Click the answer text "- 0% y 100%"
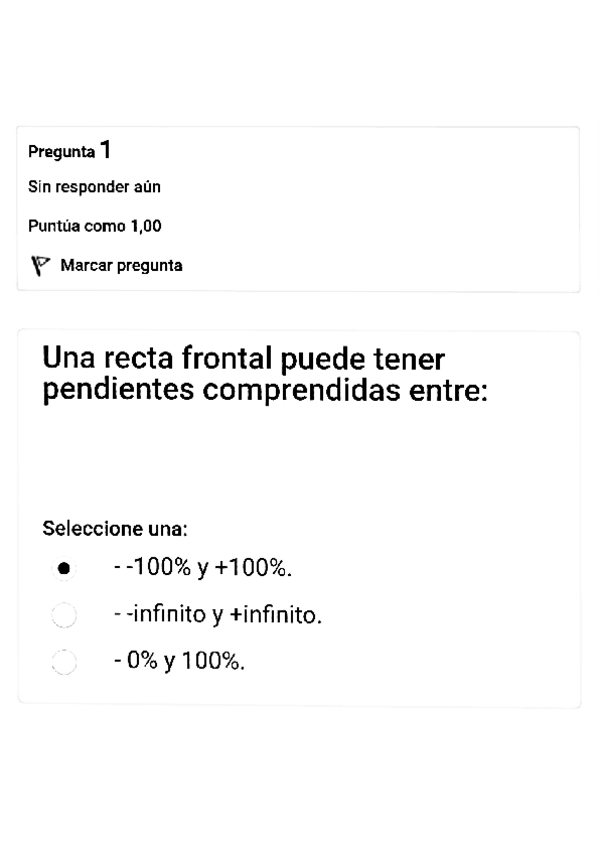This screenshot has height=848, width=599. click(x=183, y=660)
